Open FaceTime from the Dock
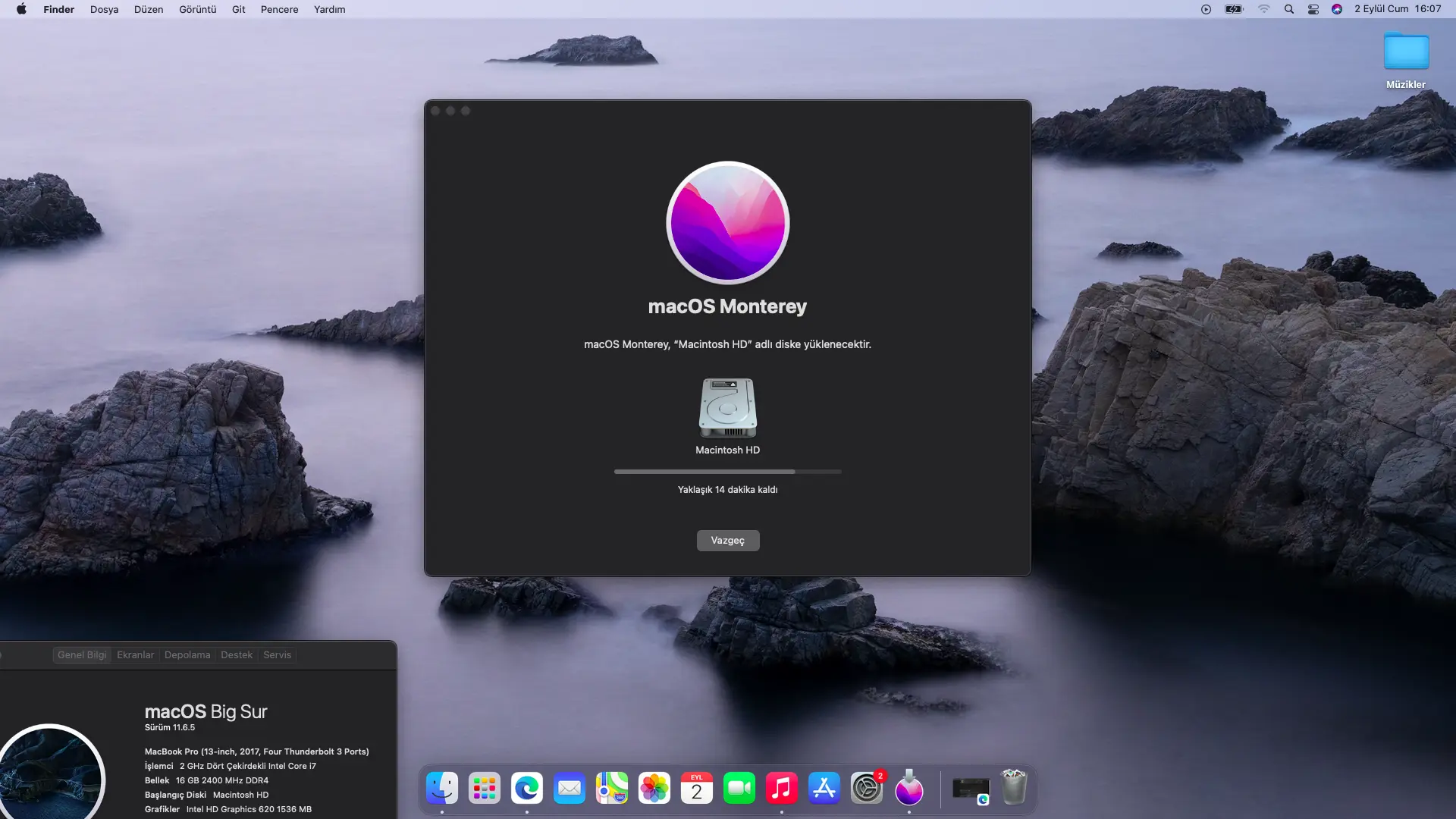This screenshot has width=1456, height=819. point(739,789)
